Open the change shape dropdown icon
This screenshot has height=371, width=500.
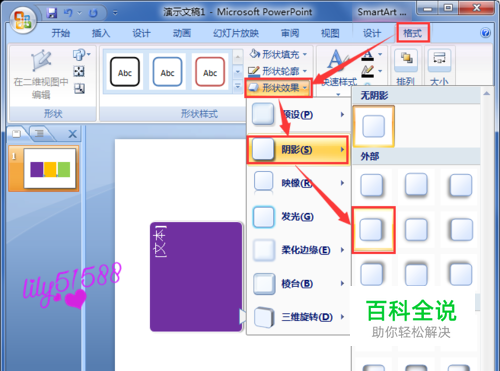pos(81,54)
